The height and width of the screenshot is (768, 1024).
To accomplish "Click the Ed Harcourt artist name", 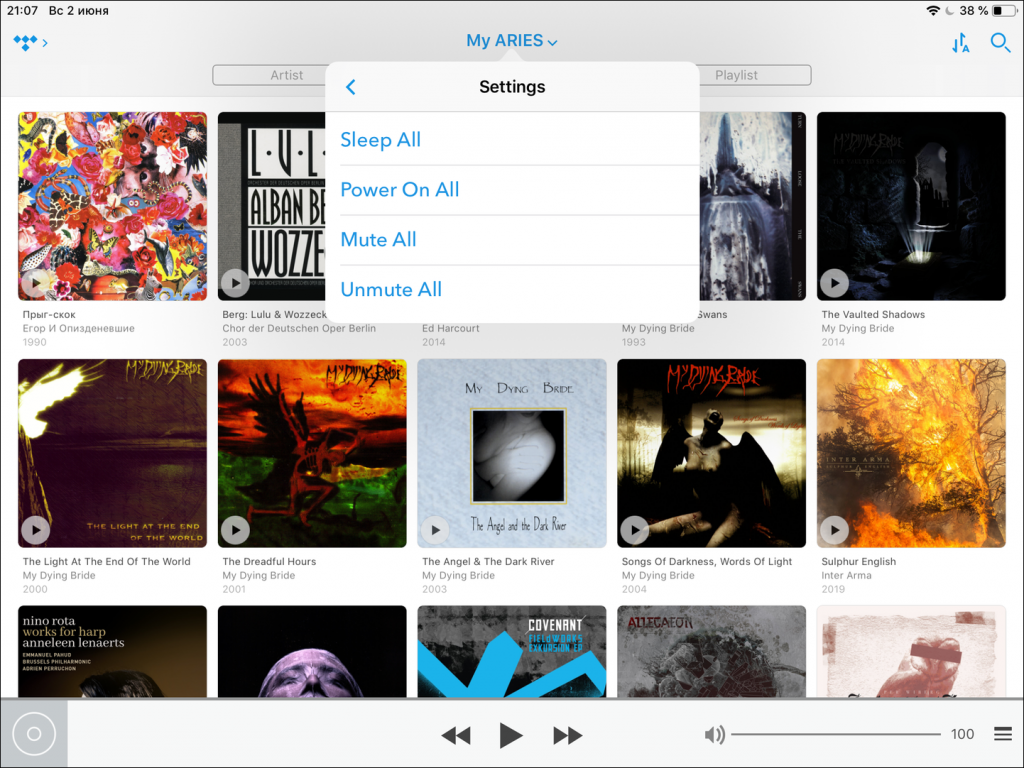I will pos(451,328).
